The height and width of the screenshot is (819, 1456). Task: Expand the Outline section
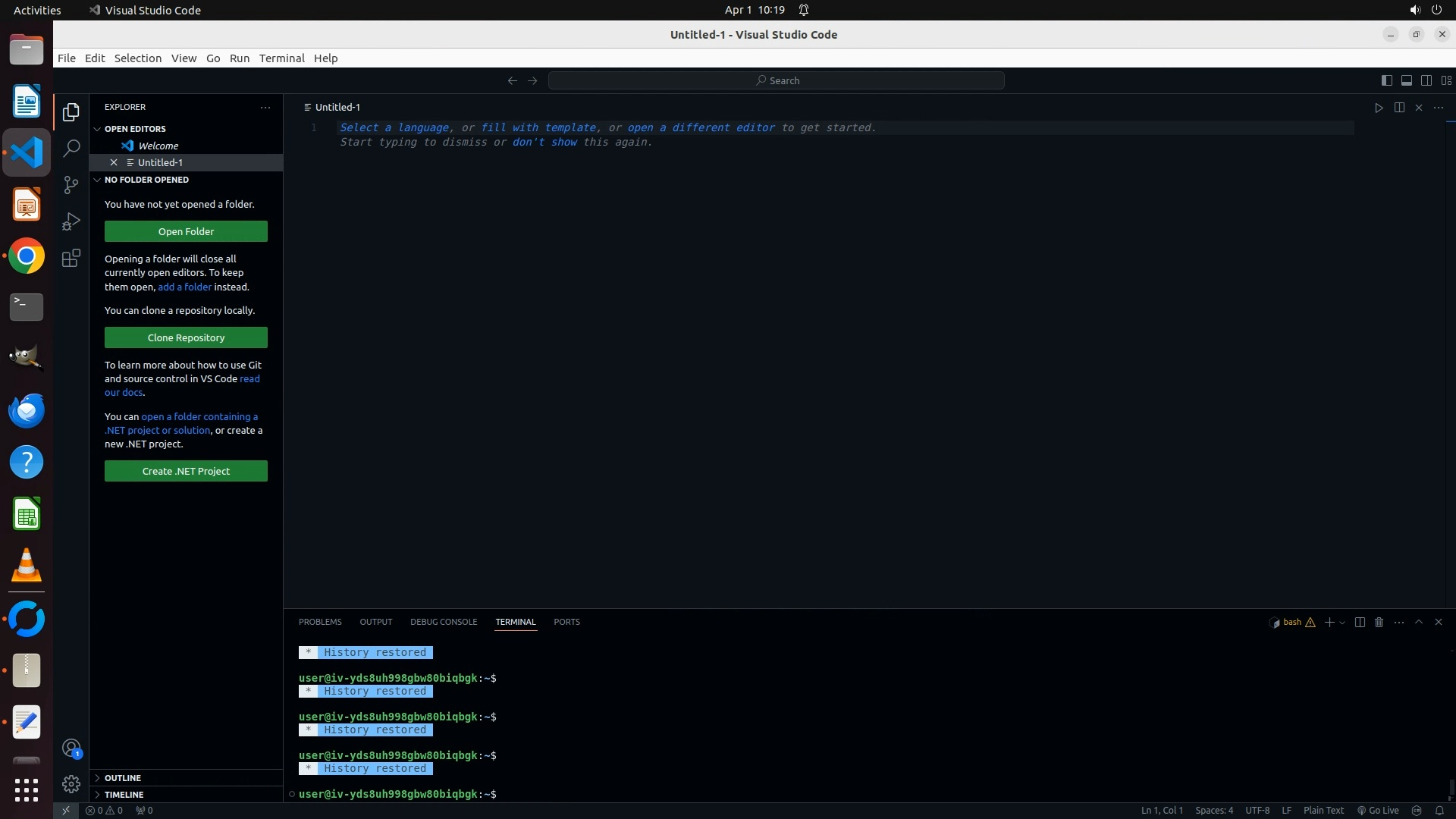click(123, 778)
